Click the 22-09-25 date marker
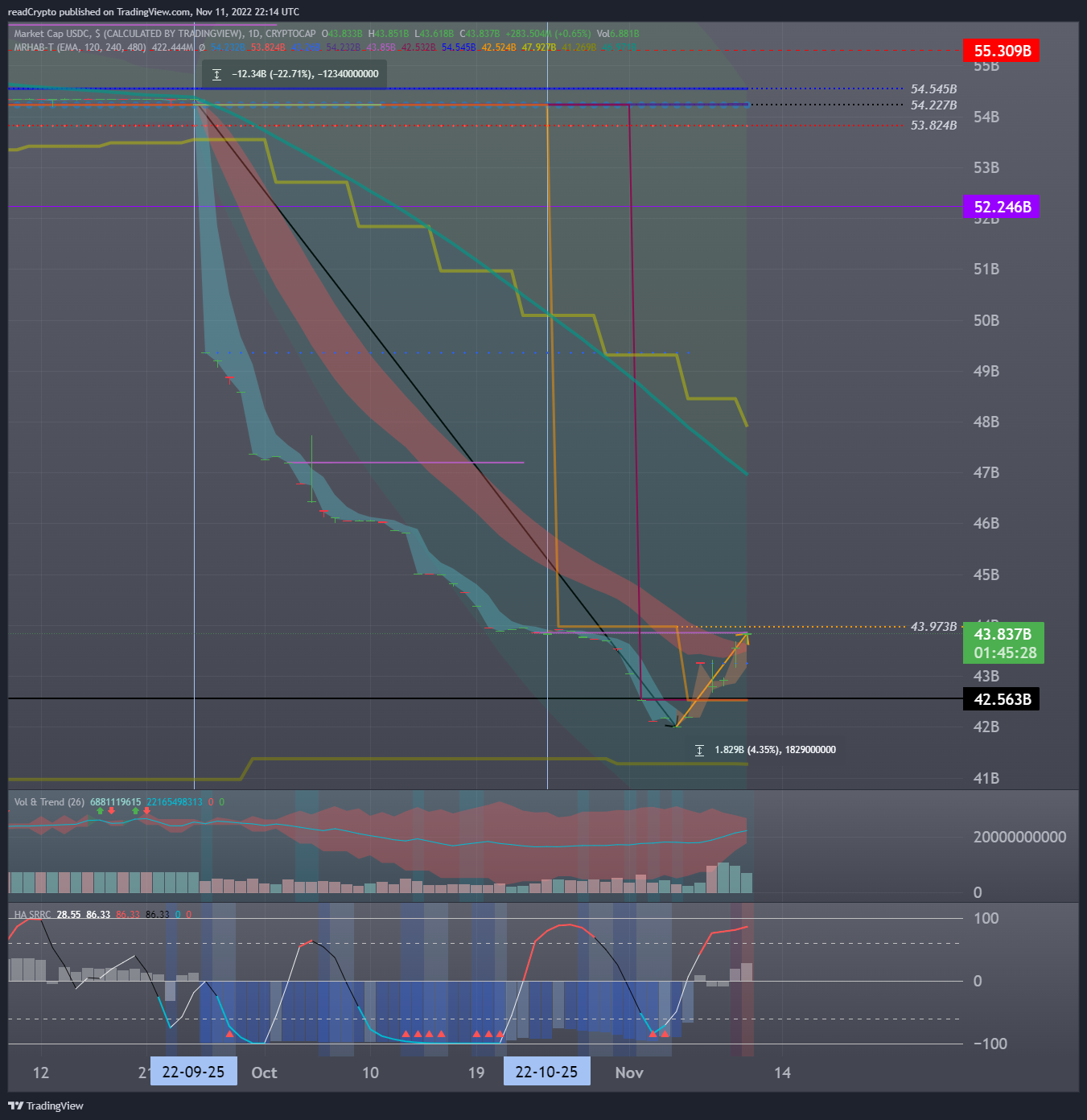 (x=194, y=1072)
